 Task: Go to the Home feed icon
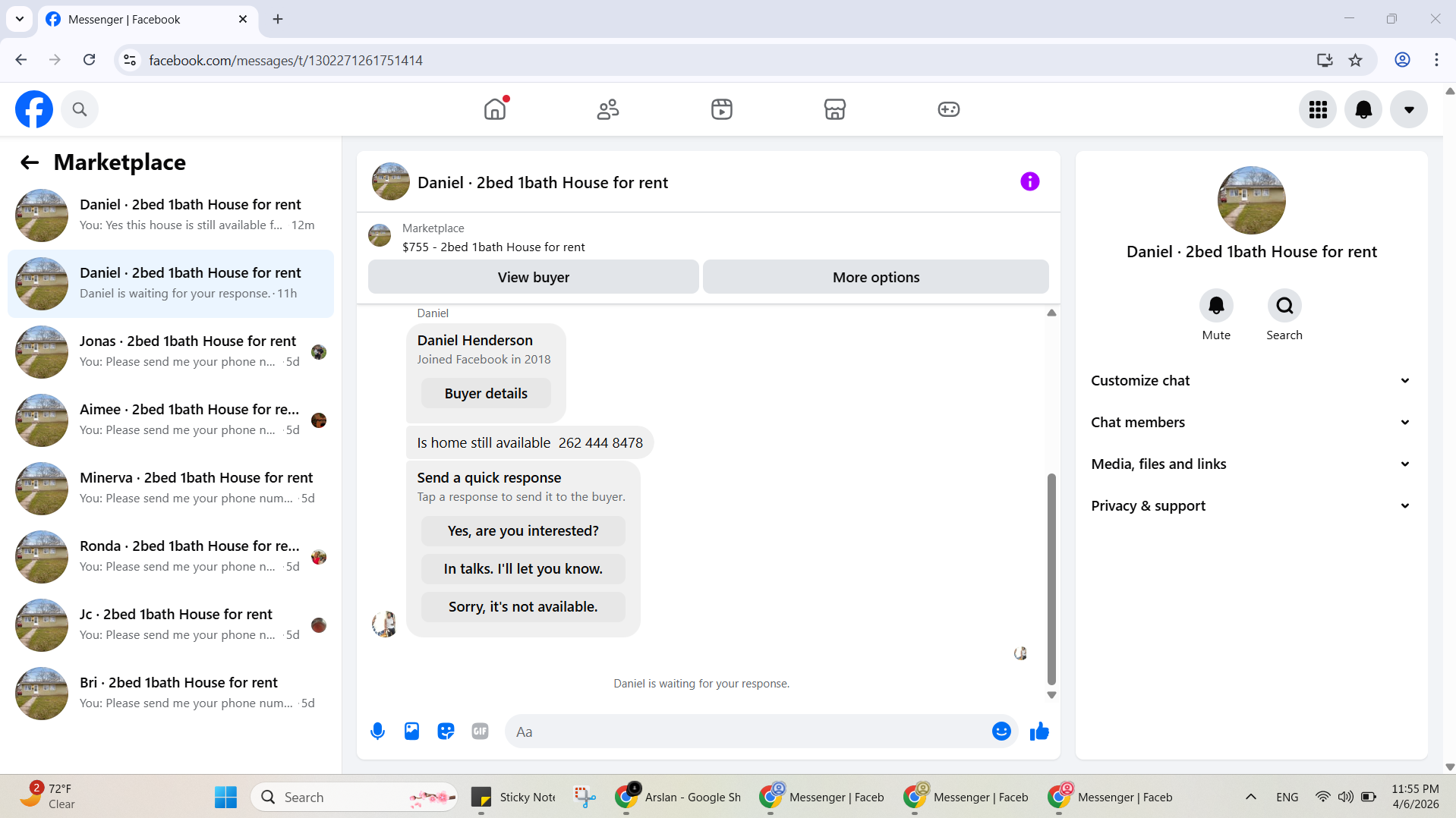point(495,109)
